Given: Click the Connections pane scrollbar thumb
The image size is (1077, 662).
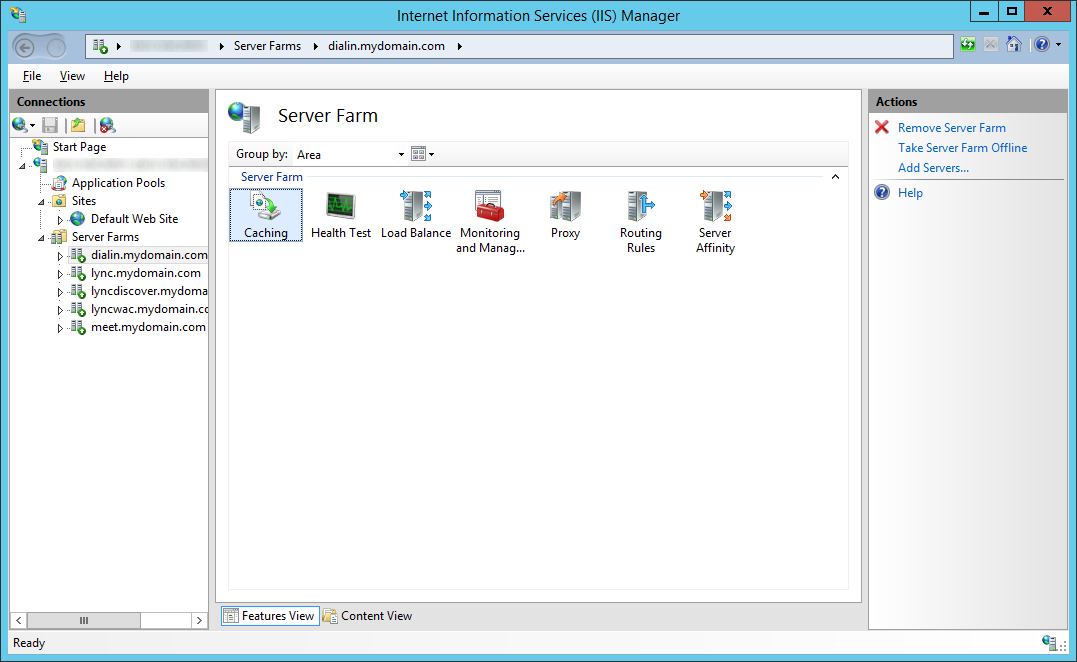Looking at the screenshot, I should (x=84, y=620).
